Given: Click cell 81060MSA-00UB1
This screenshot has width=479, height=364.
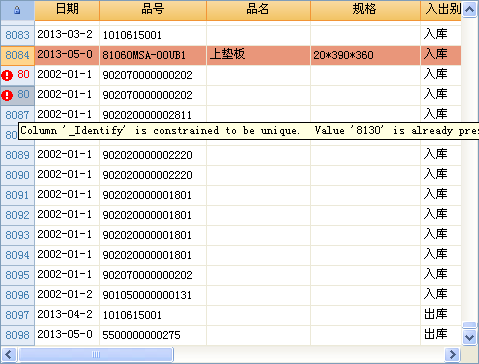Looking at the screenshot, I should coord(153,55).
